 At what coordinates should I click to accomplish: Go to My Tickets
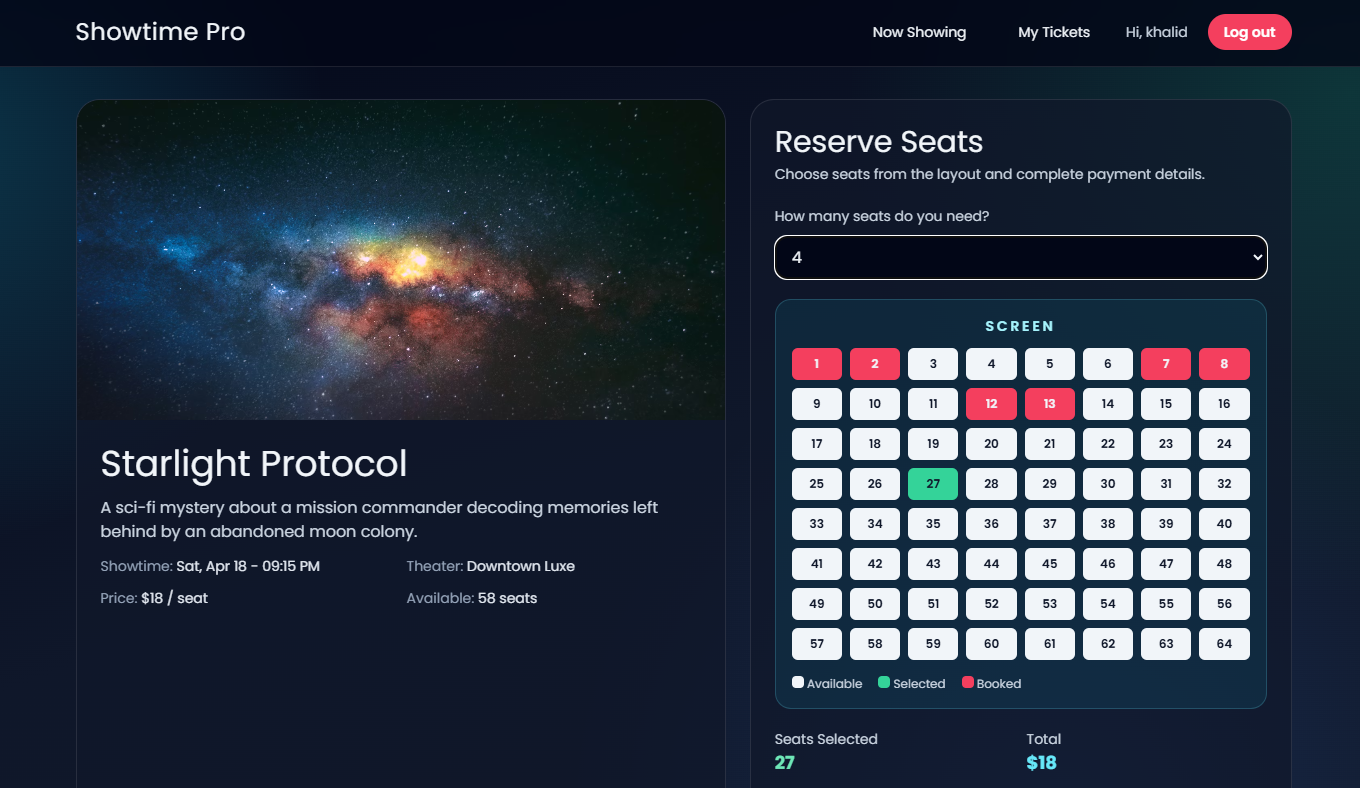pos(1054,32)
